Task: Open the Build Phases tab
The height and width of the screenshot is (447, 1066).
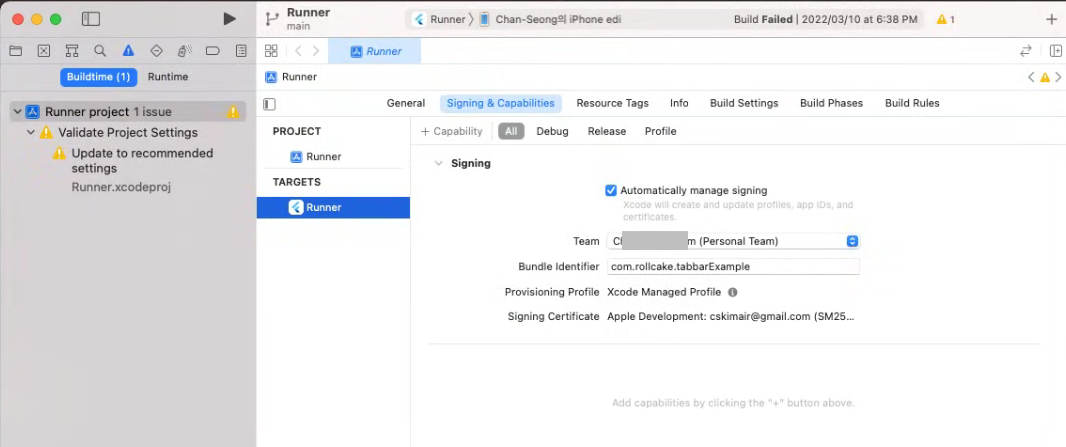Action: pyautogui.click(x=831, y=103)
